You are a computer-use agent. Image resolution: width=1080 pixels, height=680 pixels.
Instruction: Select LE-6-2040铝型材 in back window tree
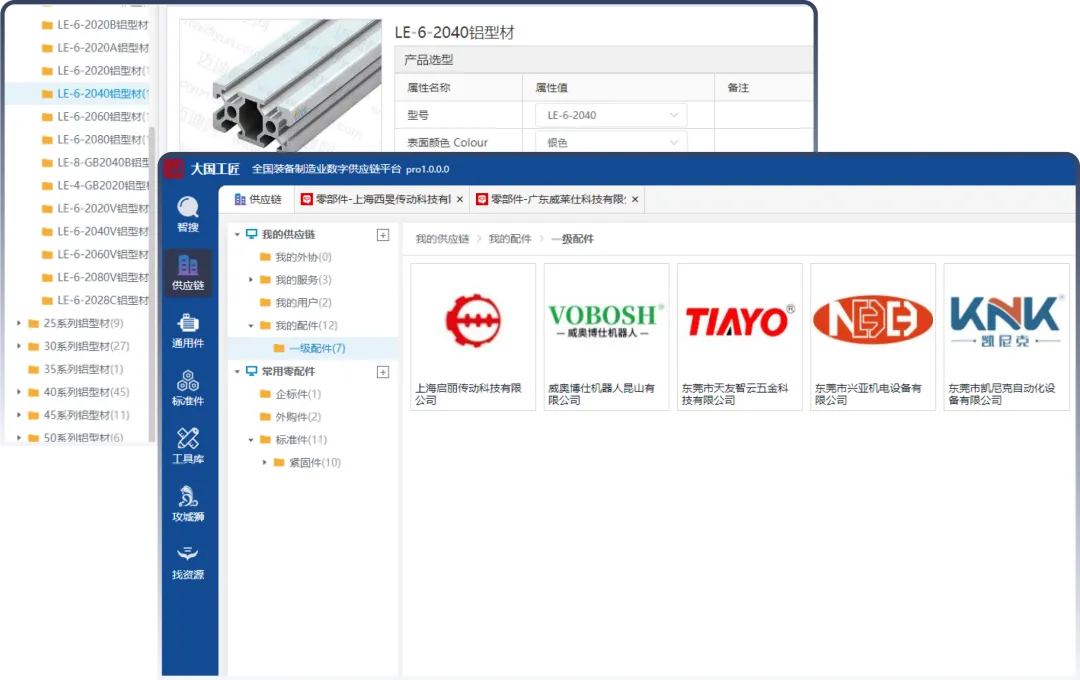coord(78,94)
